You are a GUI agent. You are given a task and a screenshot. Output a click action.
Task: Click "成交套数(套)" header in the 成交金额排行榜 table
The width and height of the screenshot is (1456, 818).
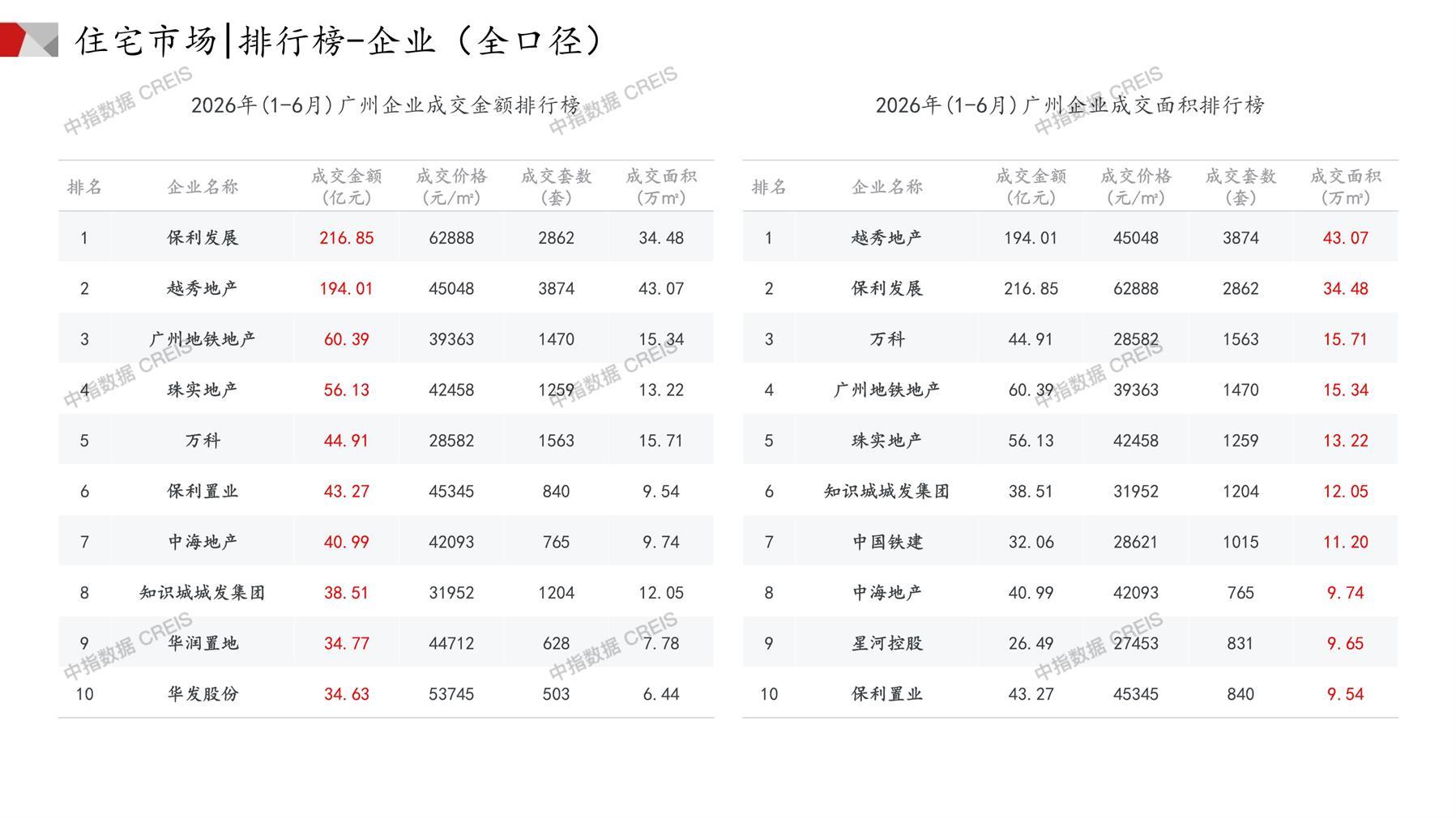556,187
